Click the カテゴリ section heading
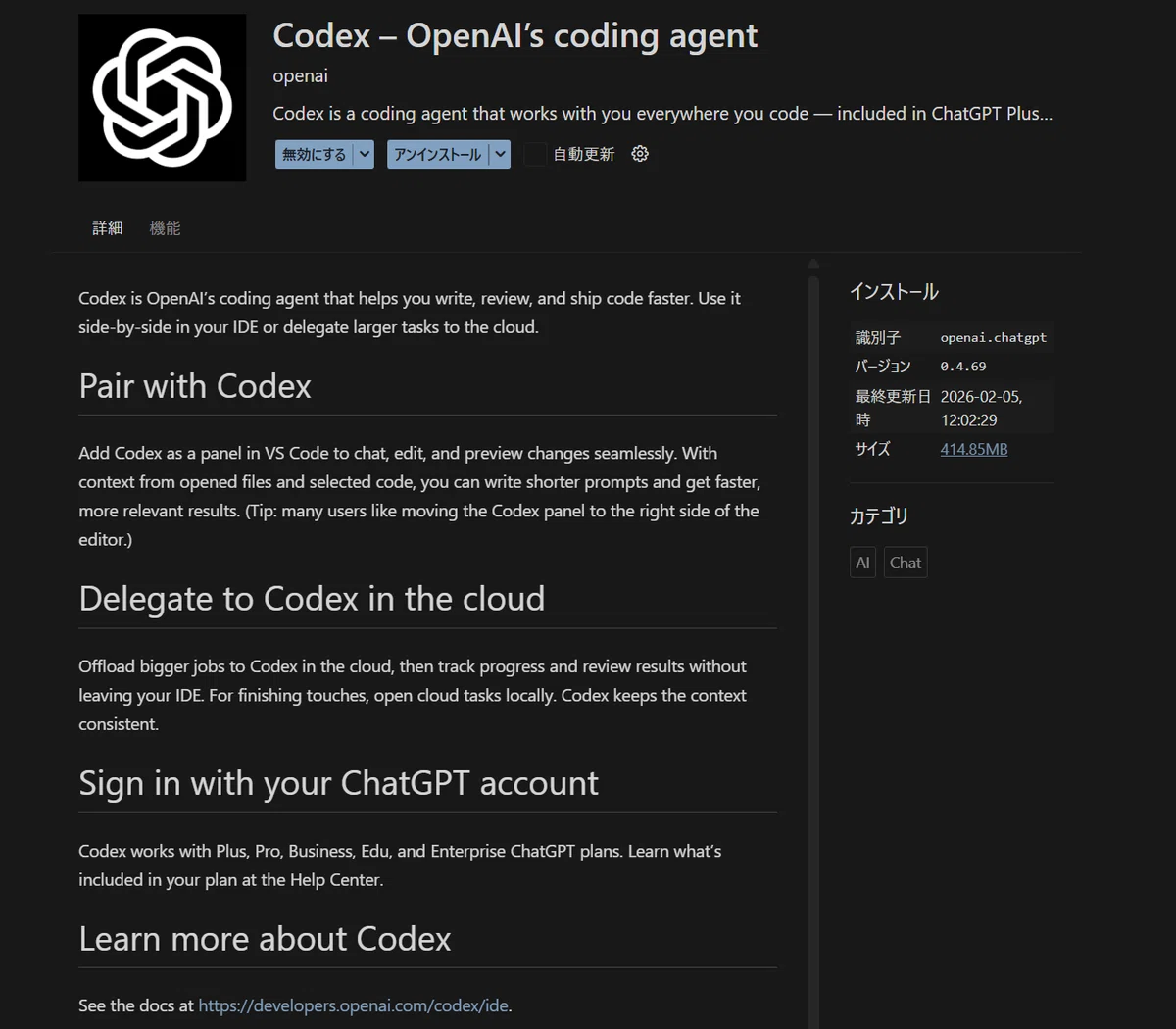 [879, 515]
